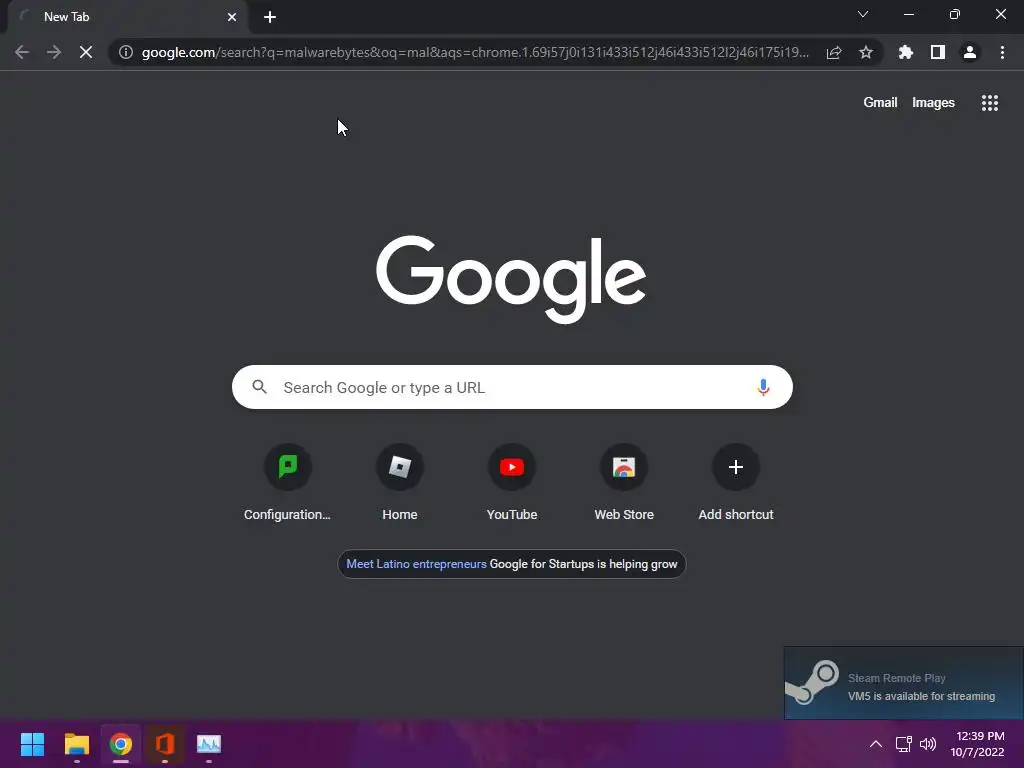Go back to the previous page
Screen dimensions: 1024x768
tap(22, 52)
